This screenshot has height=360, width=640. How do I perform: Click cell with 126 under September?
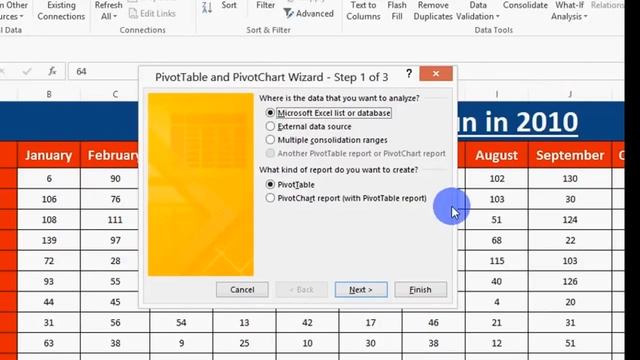pos(570,281)
